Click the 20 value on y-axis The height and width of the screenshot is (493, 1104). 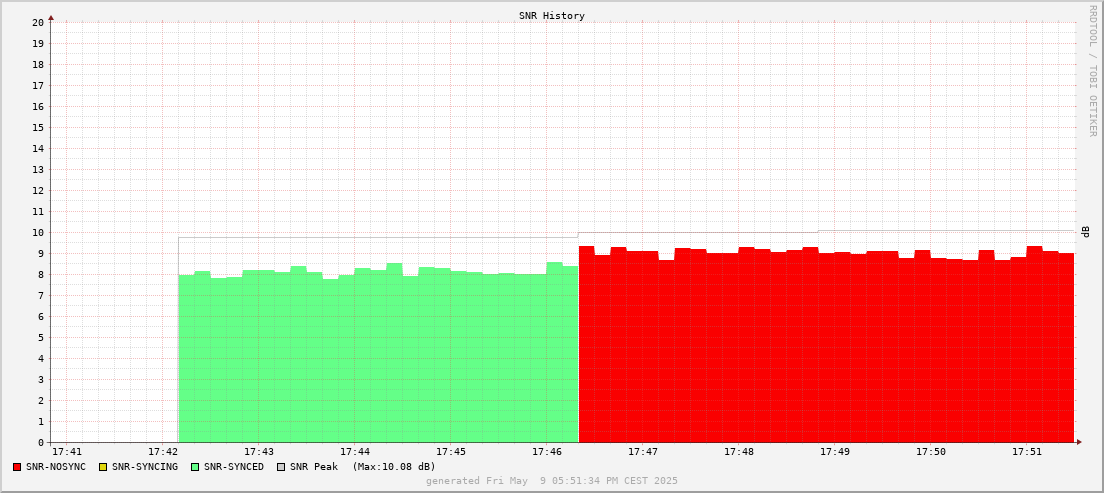click(x=38, y=23)
